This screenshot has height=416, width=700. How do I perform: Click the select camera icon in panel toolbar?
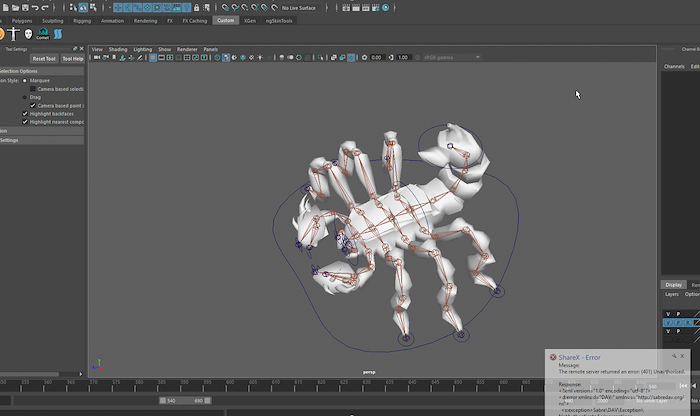tap(97, 57)
